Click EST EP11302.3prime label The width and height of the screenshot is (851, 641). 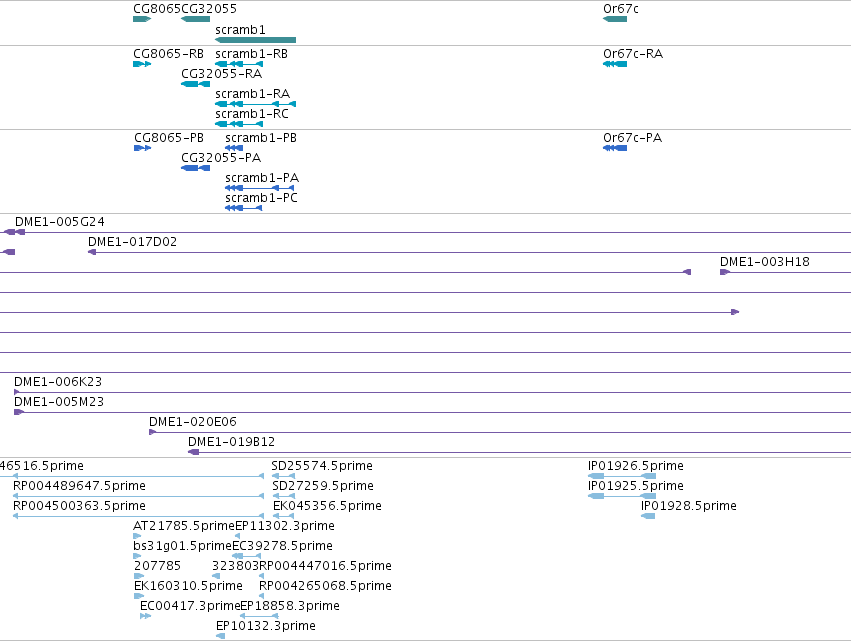click(x=285, y=526)
